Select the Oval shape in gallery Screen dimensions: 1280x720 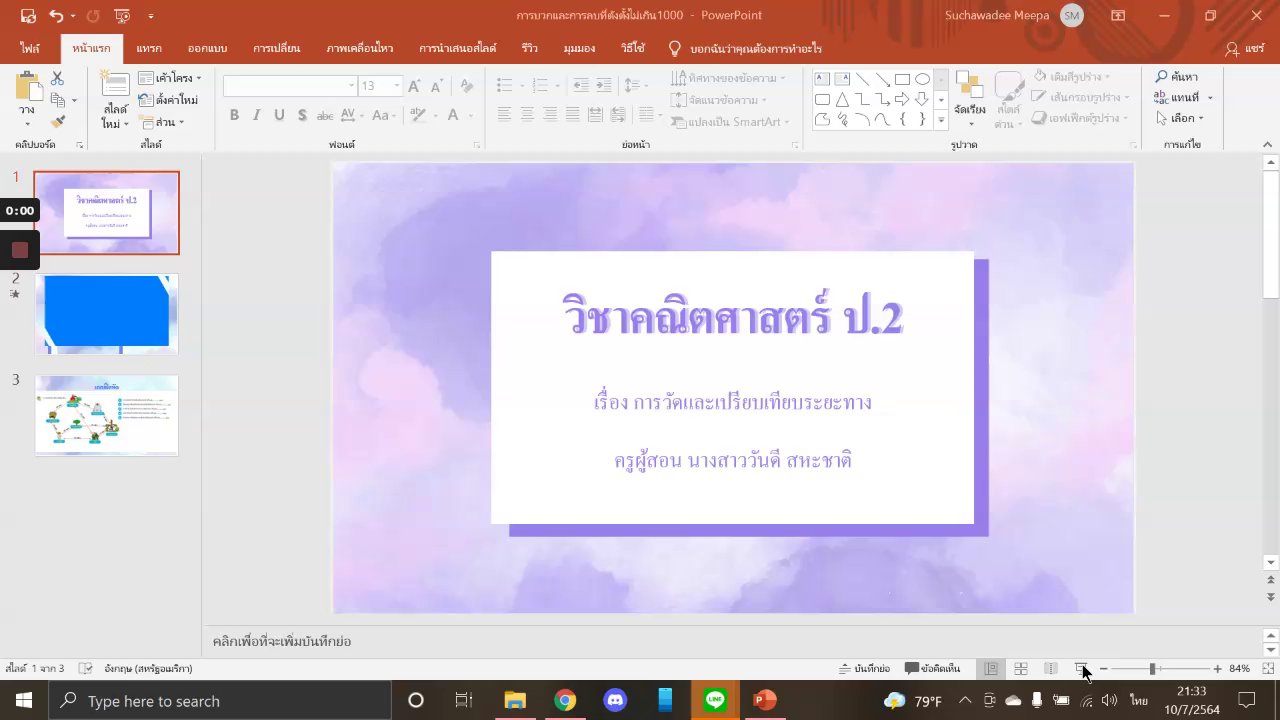tap(922, 79)
